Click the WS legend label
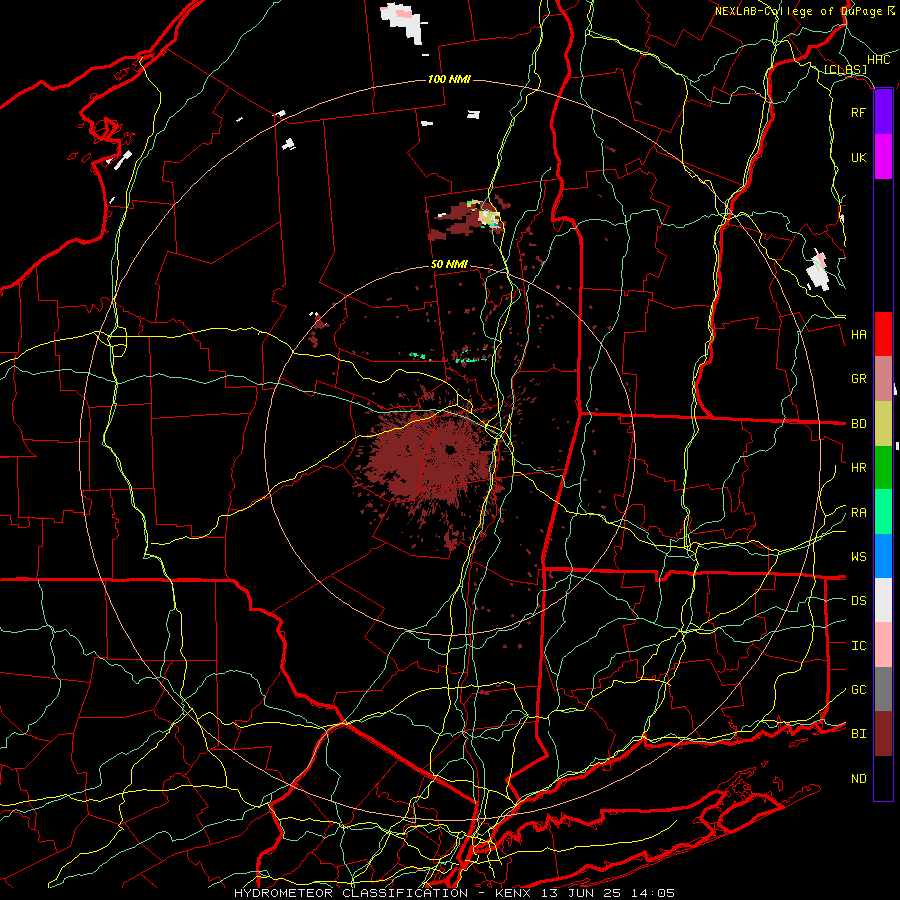Image resolution: width=900 pixels, height=900 pixels. pyautogui.click(x=858, y=557)
